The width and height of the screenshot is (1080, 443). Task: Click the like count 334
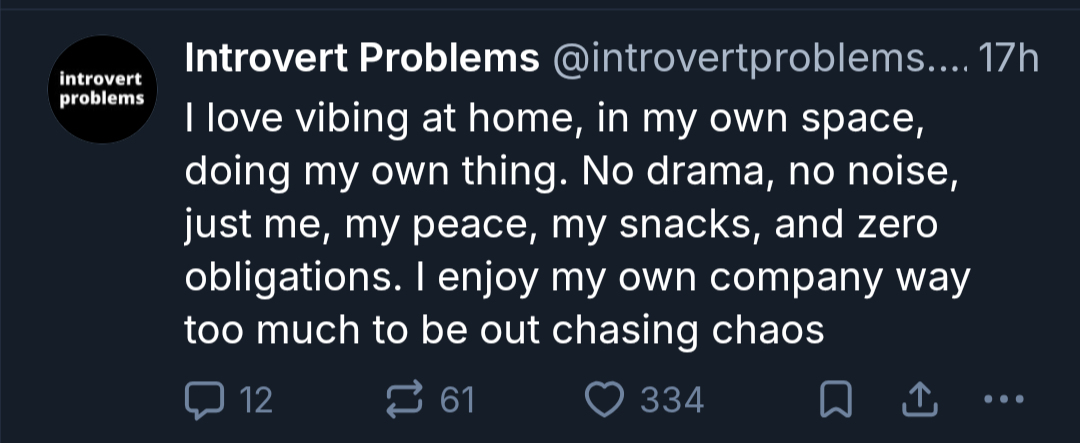coord(671,401)
